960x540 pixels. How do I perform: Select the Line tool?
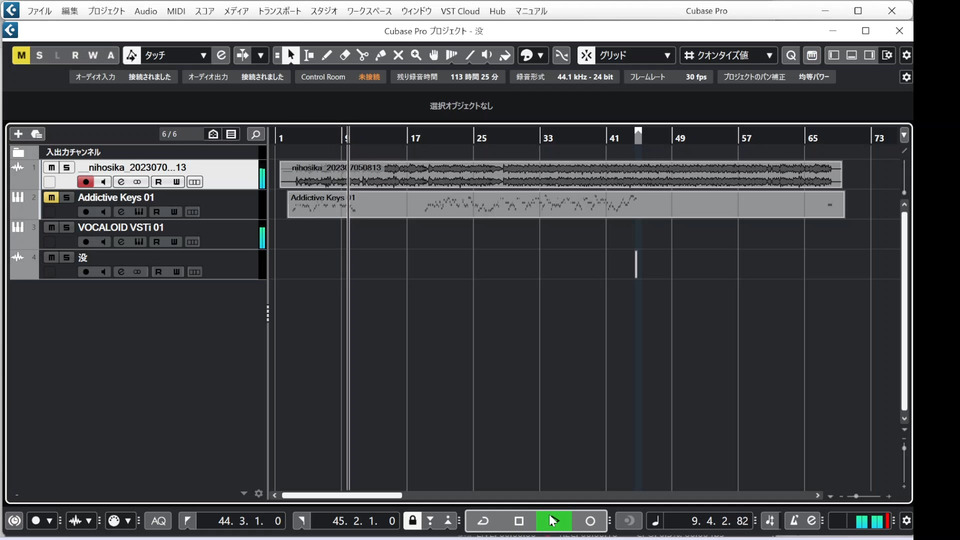tap(470, 55)
